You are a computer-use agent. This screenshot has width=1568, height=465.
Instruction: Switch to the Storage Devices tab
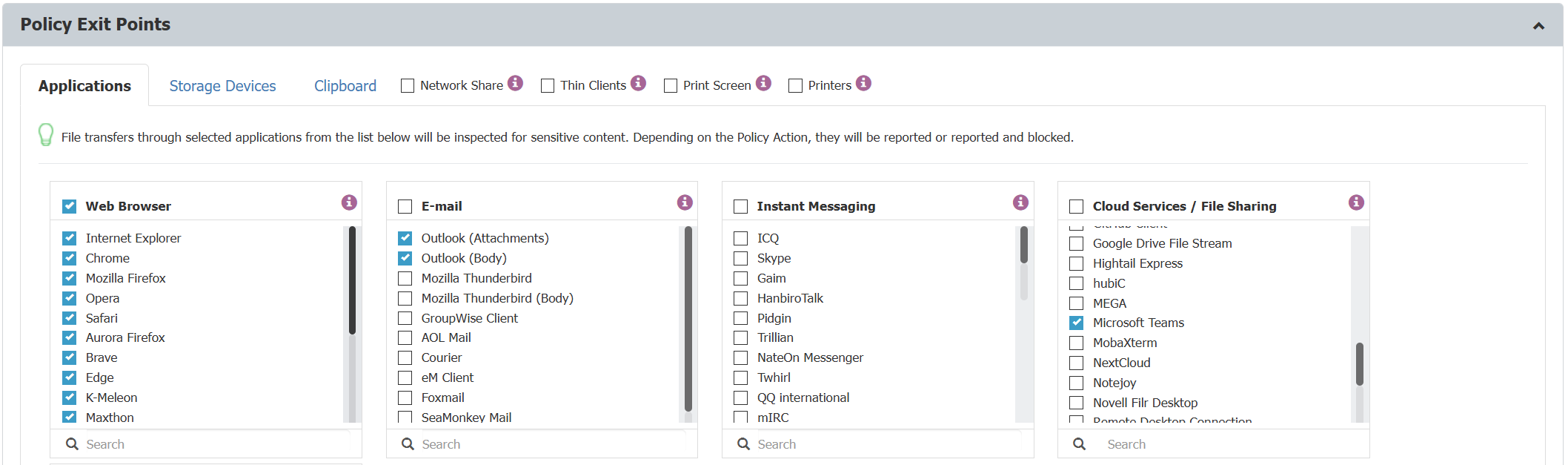click(x=222, y=85)
